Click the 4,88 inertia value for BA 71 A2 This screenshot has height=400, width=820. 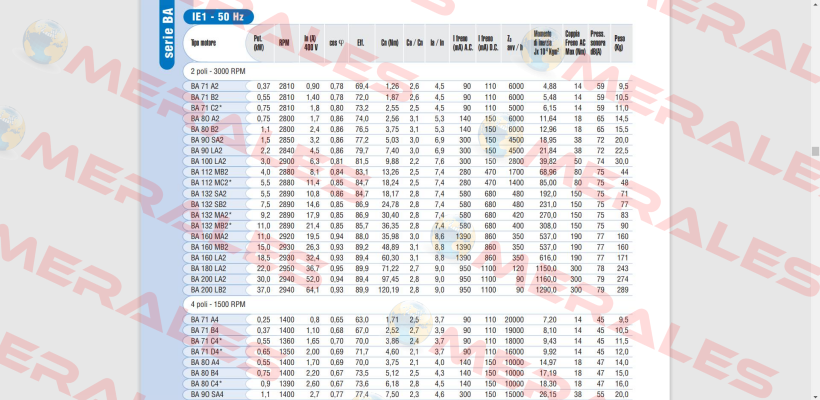[x=550, y=86]
